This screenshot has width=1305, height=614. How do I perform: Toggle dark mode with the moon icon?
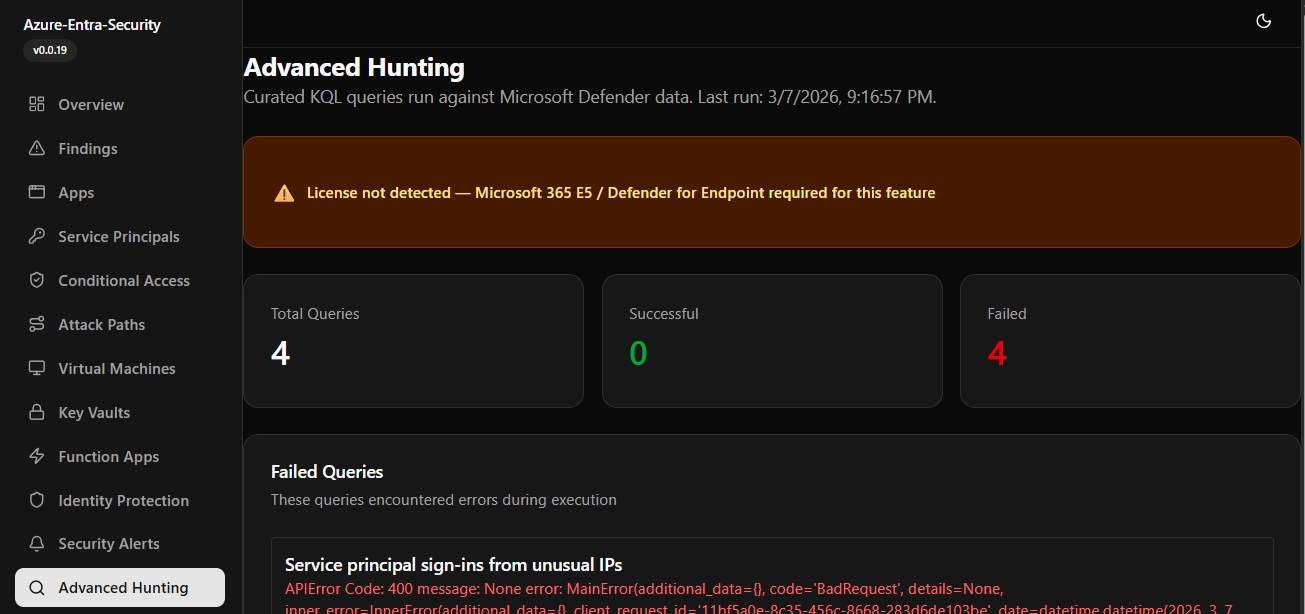[1263, 21]
